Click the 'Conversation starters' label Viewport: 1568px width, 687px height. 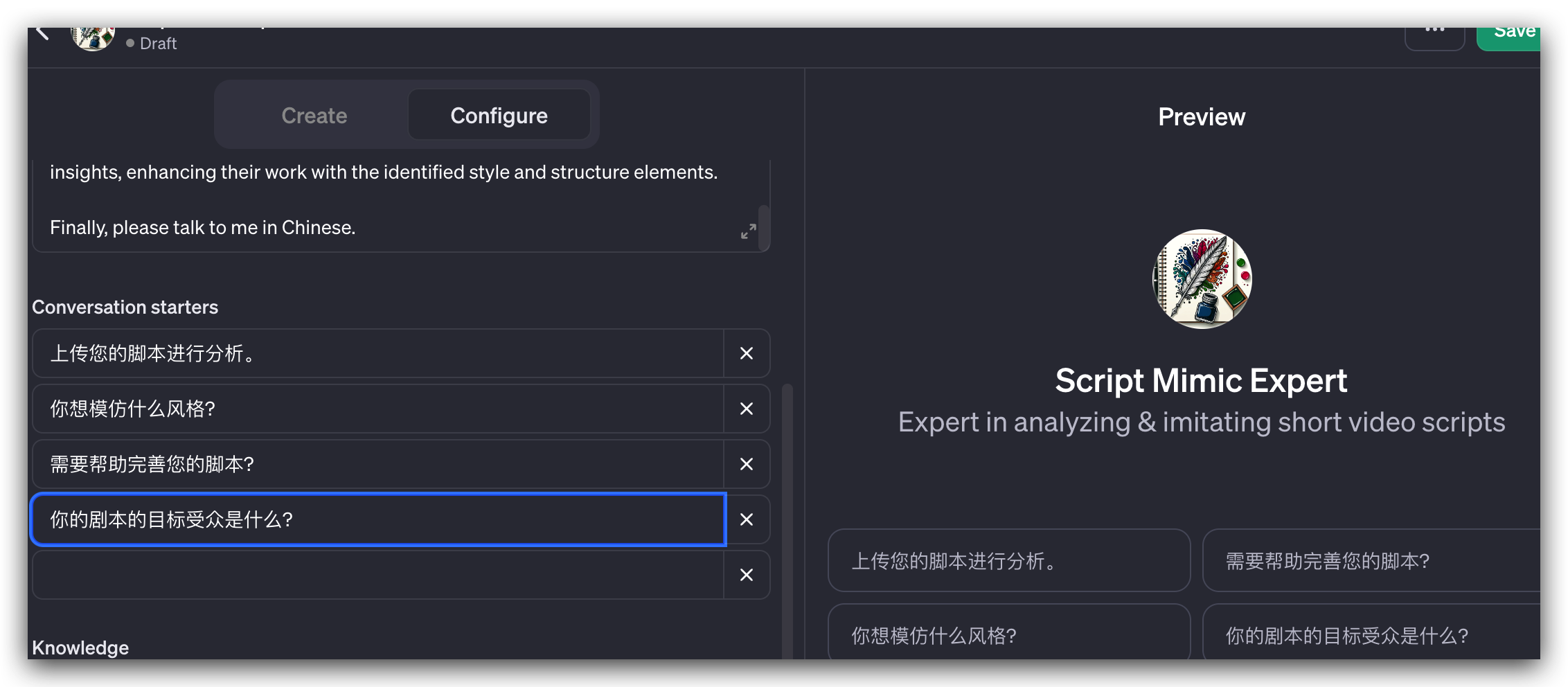coord(125,307)
